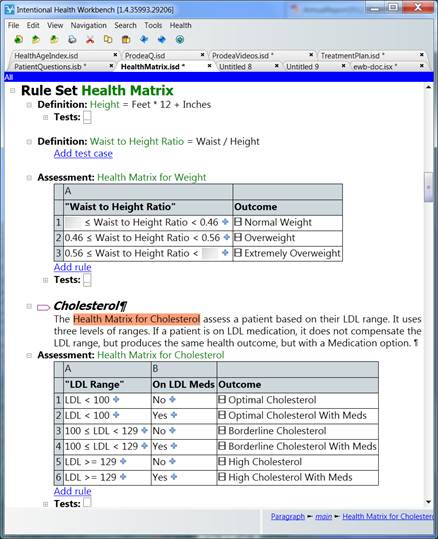The height and width of the screenshot is (539, 438).
Task: Click diamond icon after 'LDL >= 129' in row 6
Action: (x=123, y=477)
